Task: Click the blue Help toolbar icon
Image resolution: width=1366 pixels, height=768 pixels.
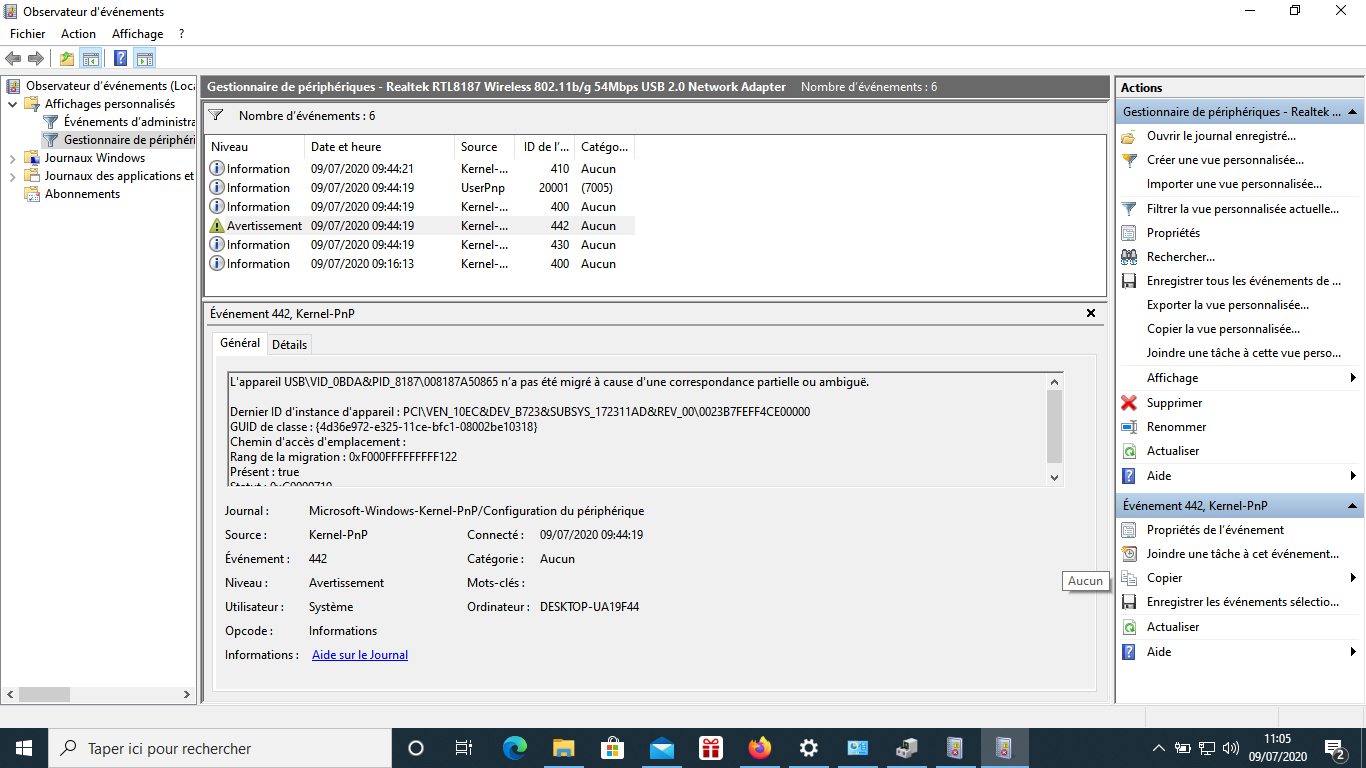Action: (x=120, y=59)
